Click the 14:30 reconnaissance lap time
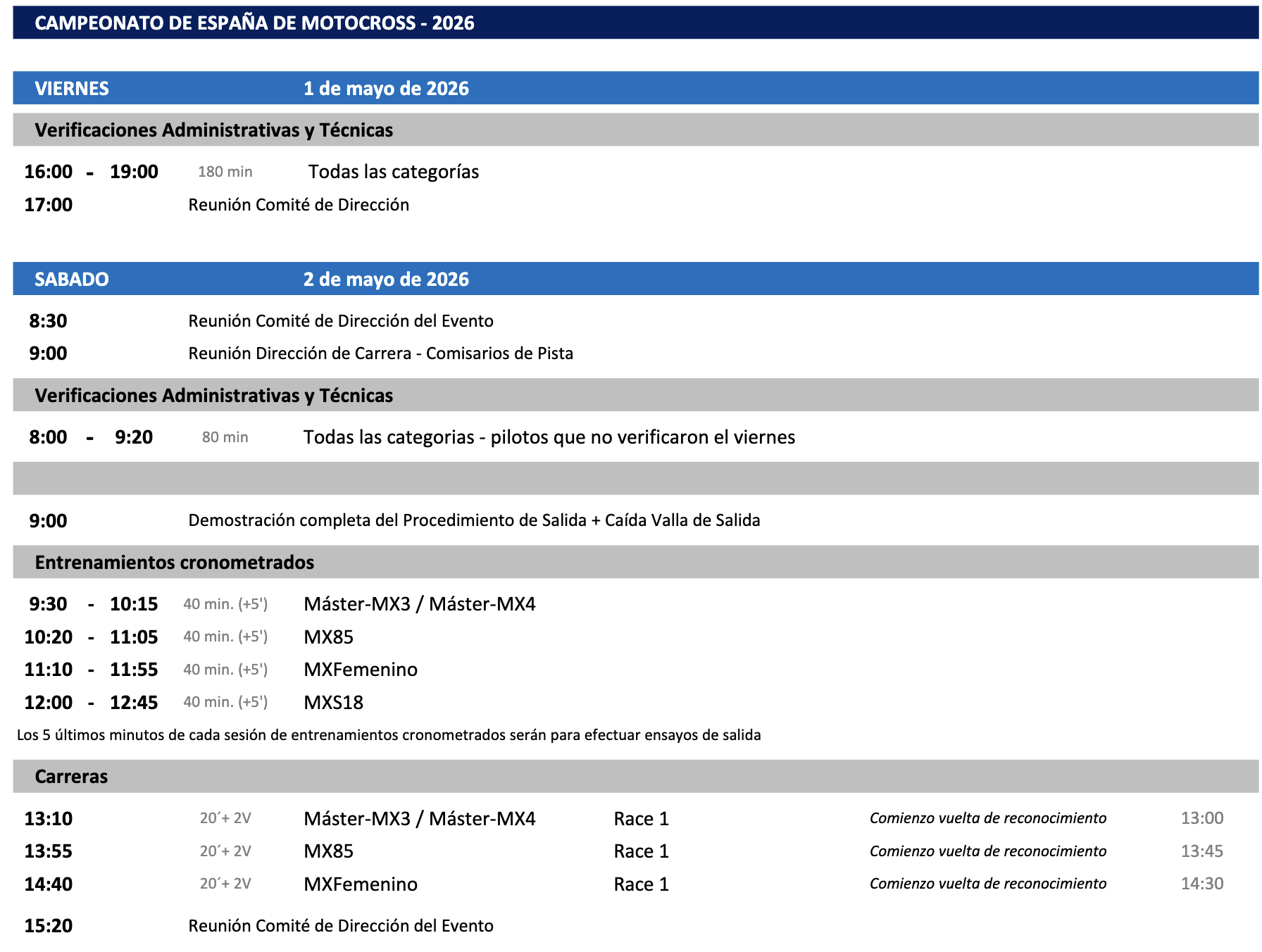Viewport: 1262px width, 952px height. (1201, 884)
